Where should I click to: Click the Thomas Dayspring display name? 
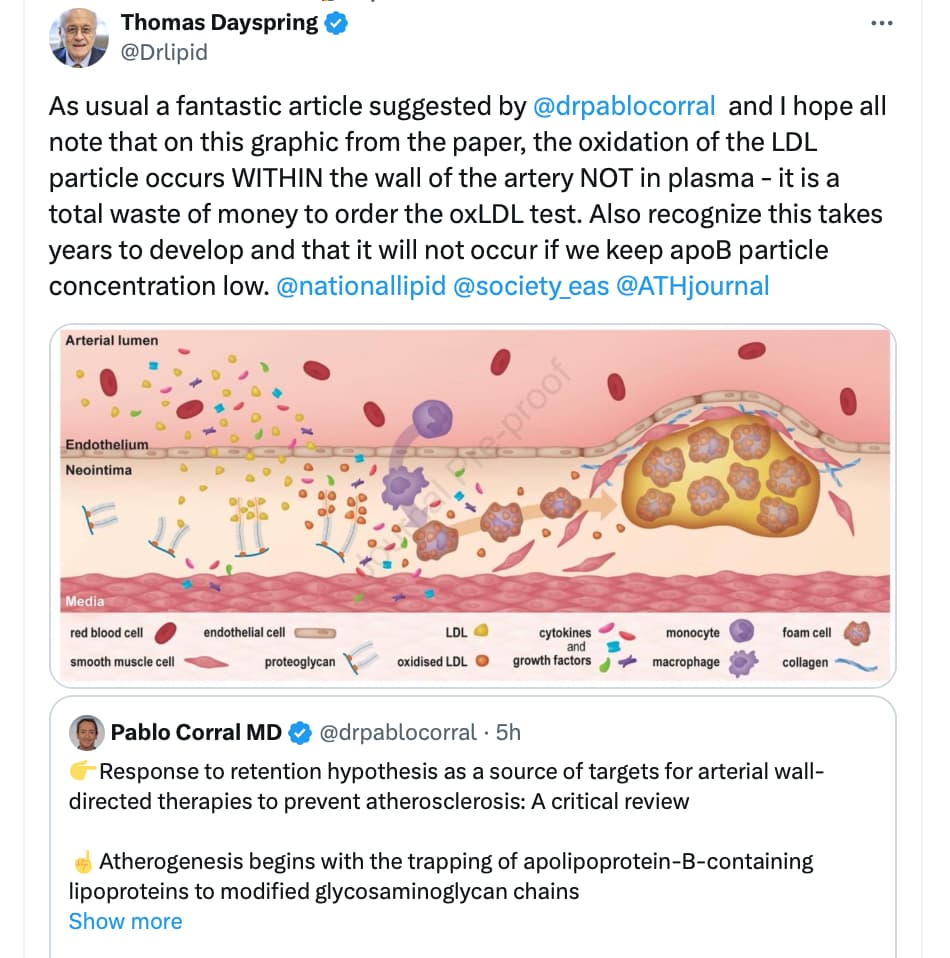click(219, 23)
